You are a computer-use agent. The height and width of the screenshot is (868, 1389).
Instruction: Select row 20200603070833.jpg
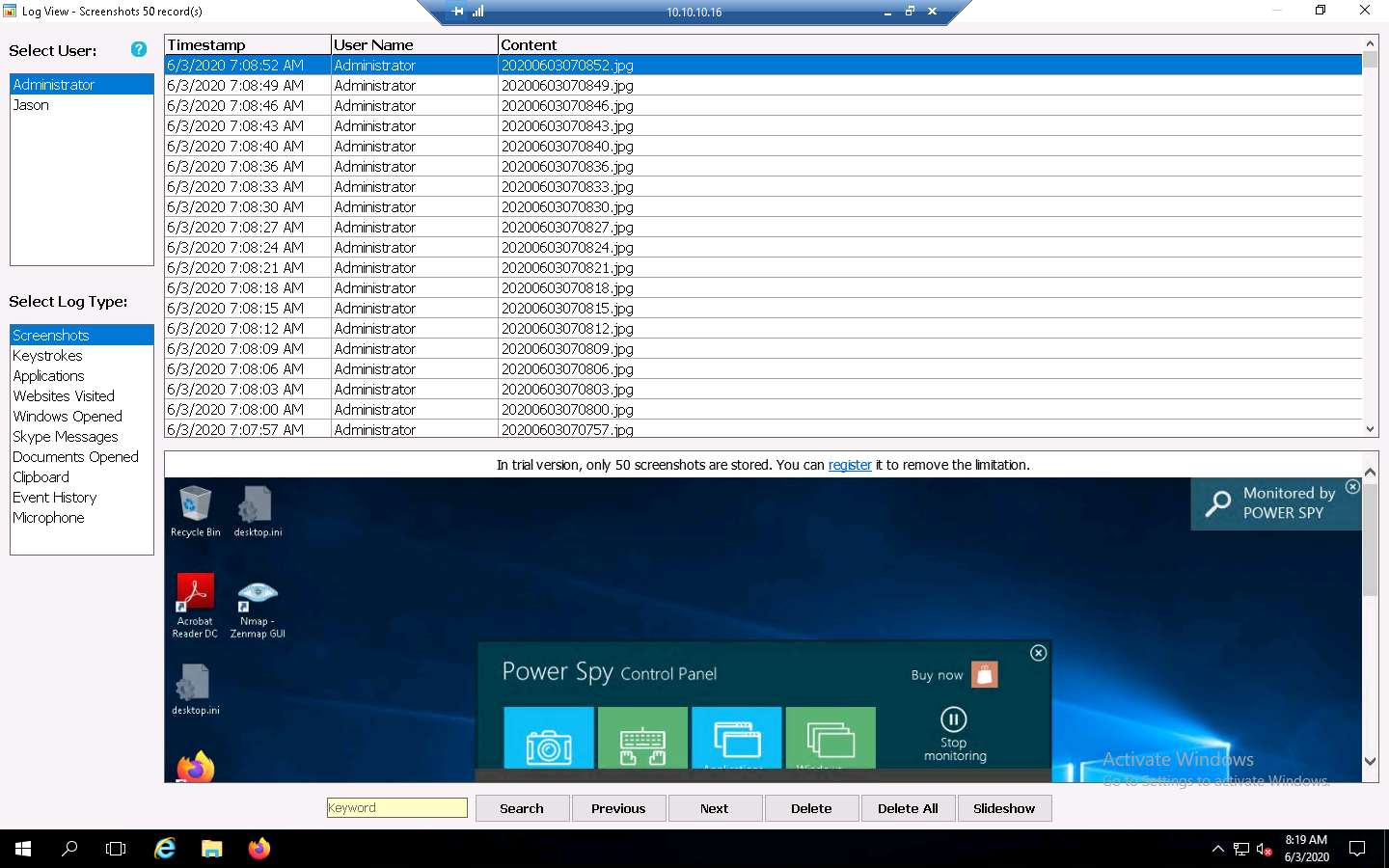763,187
